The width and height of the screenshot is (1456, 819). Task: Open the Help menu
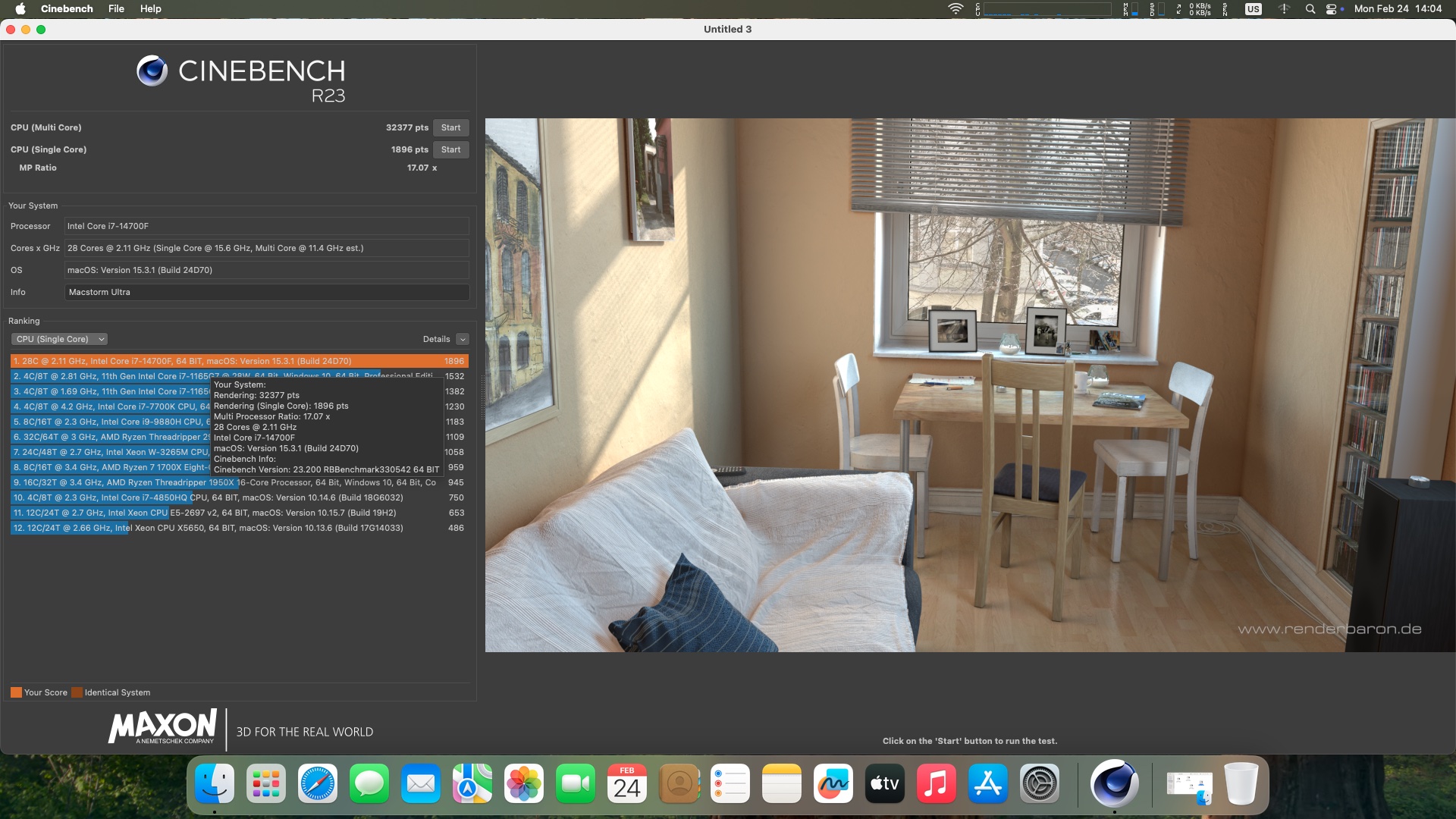[150, 9]
